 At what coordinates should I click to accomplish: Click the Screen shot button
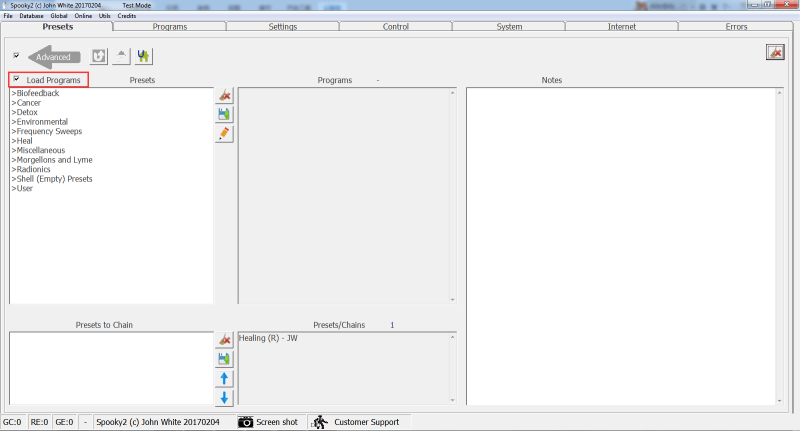[x=268, y=422]
